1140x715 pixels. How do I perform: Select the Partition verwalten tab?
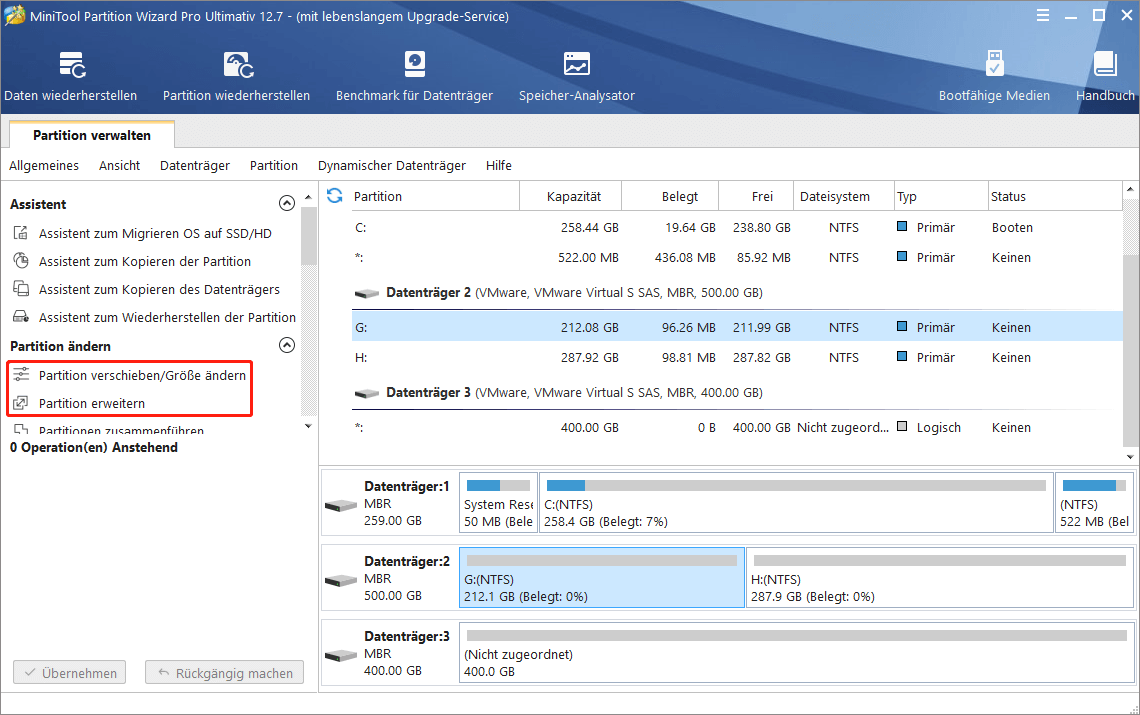tap(92, 135)
